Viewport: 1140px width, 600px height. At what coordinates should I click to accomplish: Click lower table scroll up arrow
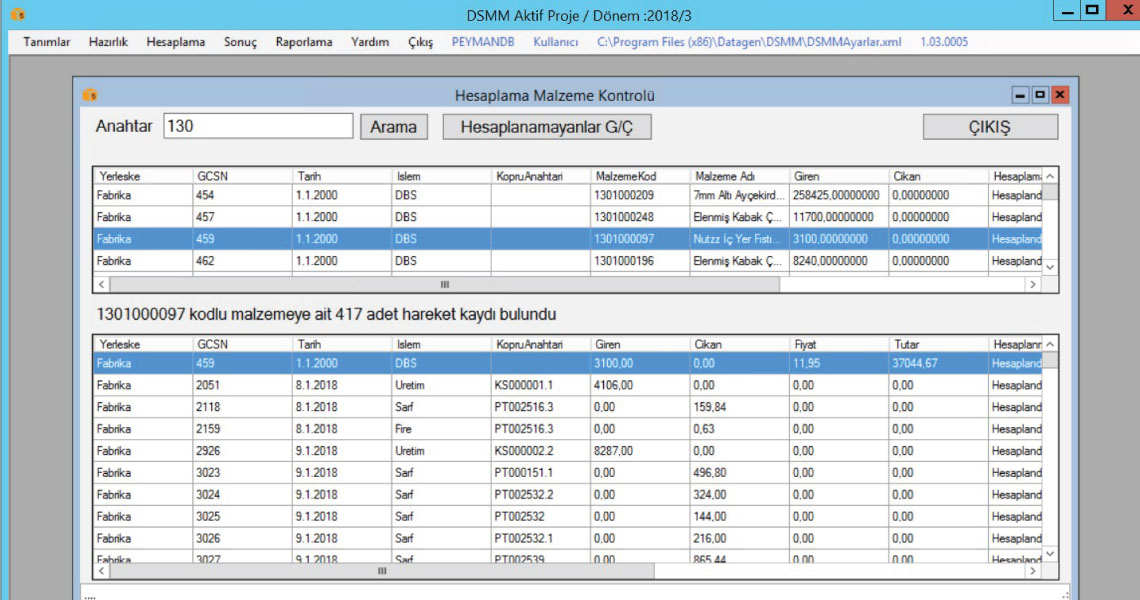1050,345
